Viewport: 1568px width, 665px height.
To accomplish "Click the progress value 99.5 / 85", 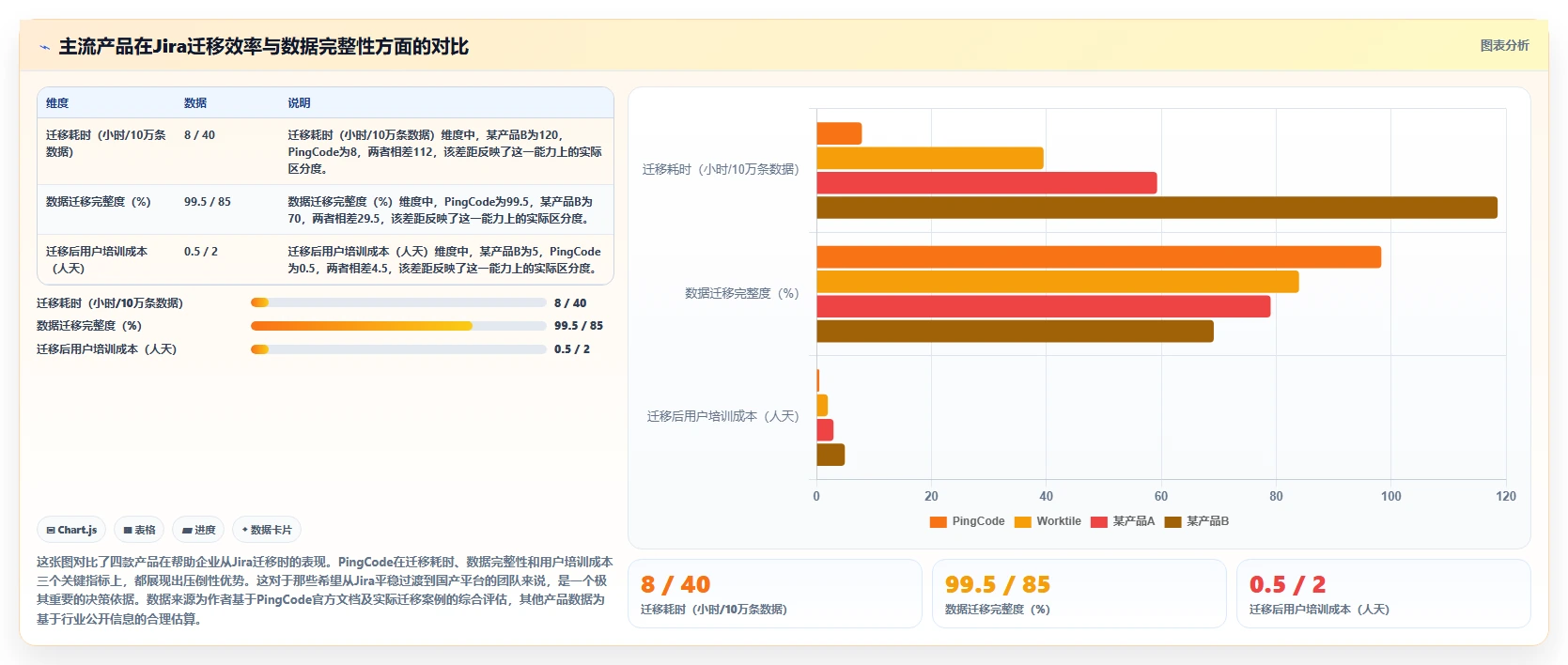I will point(579,326).
